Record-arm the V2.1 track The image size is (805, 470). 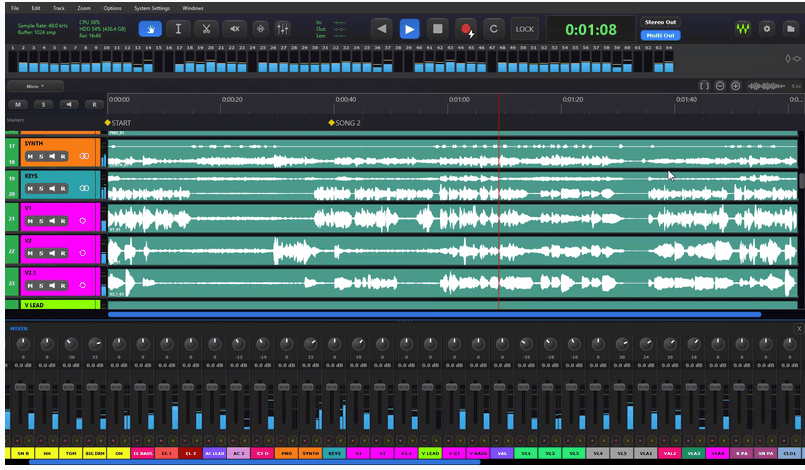pos(63,286)
